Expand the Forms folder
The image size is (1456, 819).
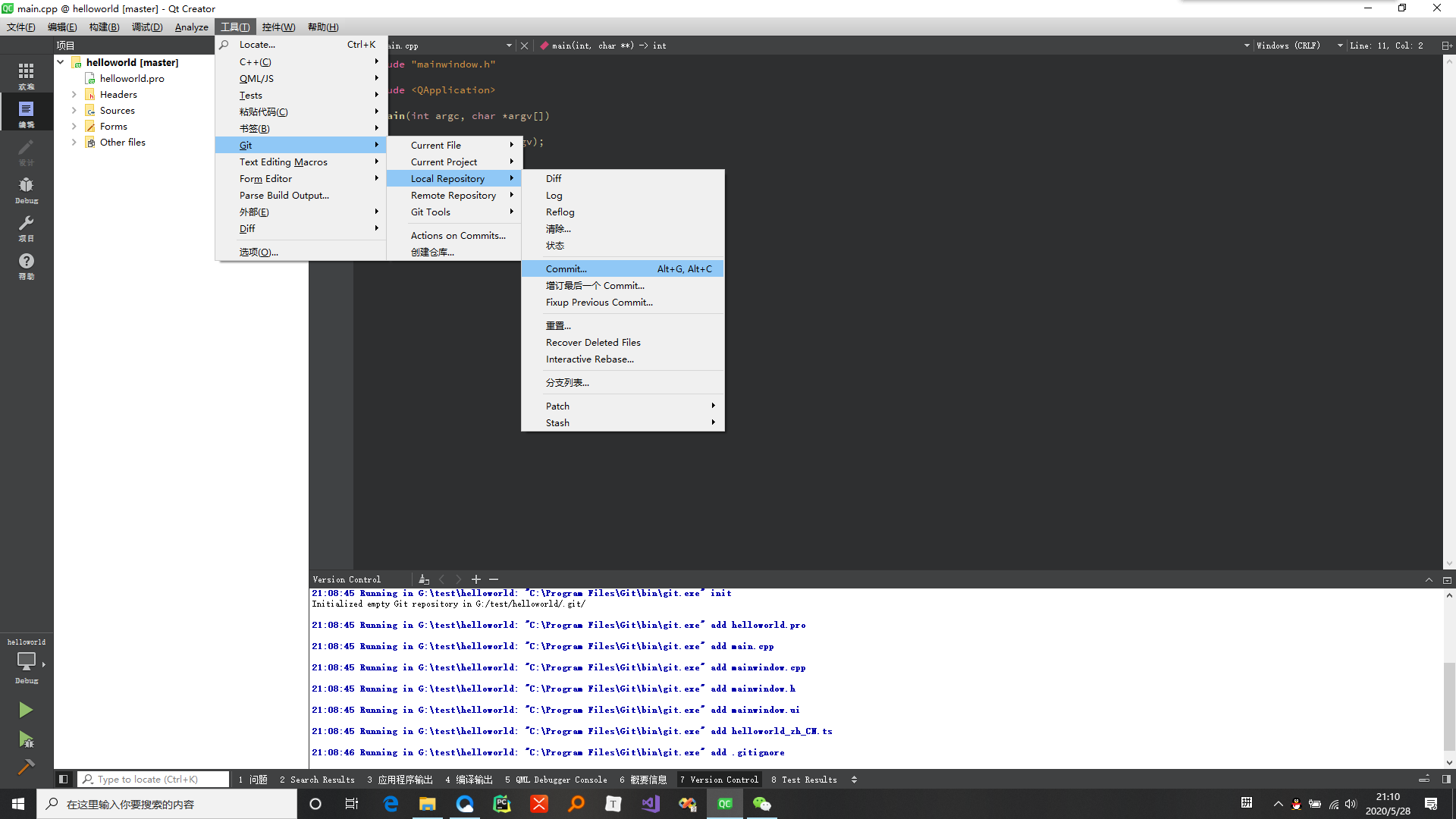coord(74,127)
